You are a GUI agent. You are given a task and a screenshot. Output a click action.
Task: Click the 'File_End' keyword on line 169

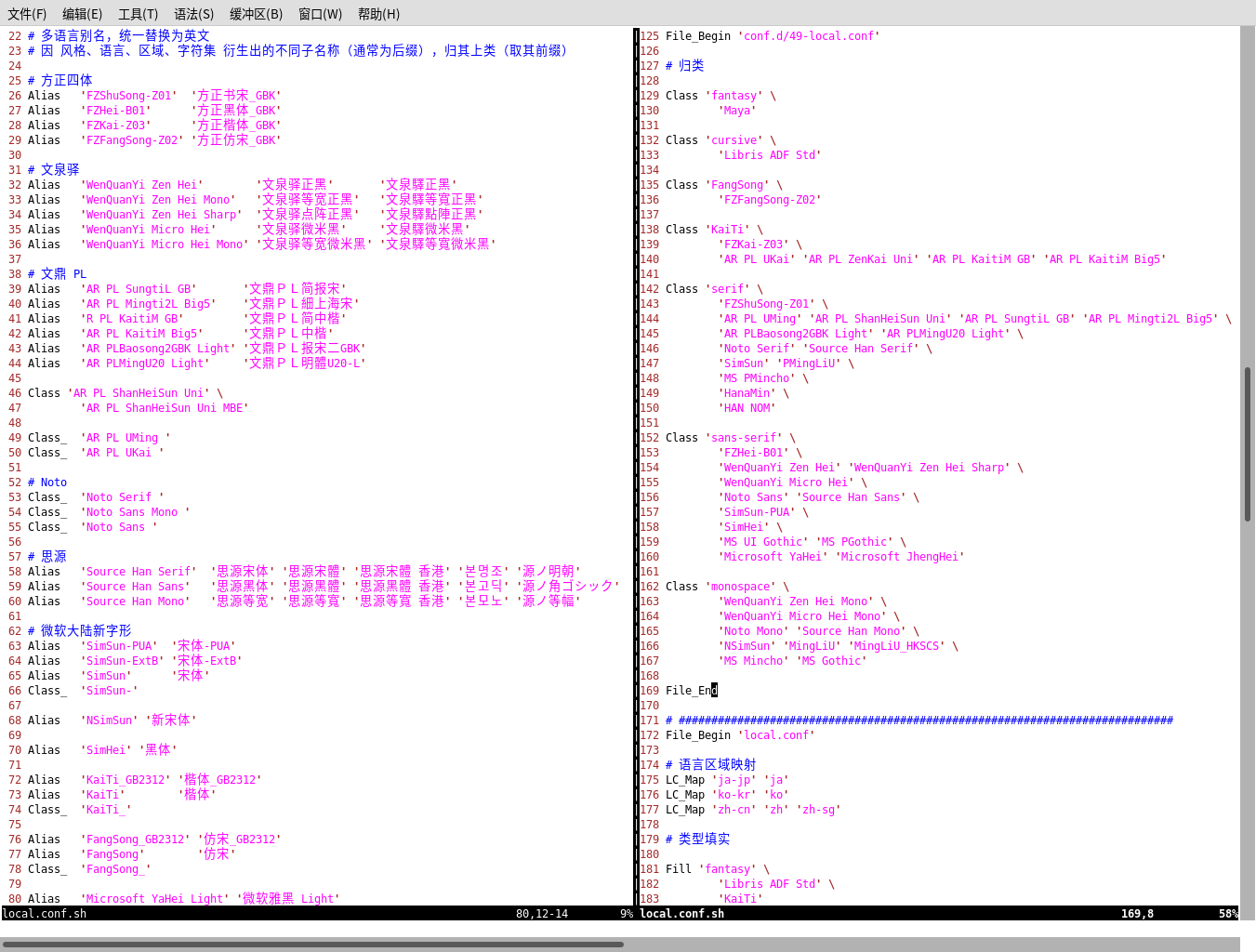coord(692,691)
